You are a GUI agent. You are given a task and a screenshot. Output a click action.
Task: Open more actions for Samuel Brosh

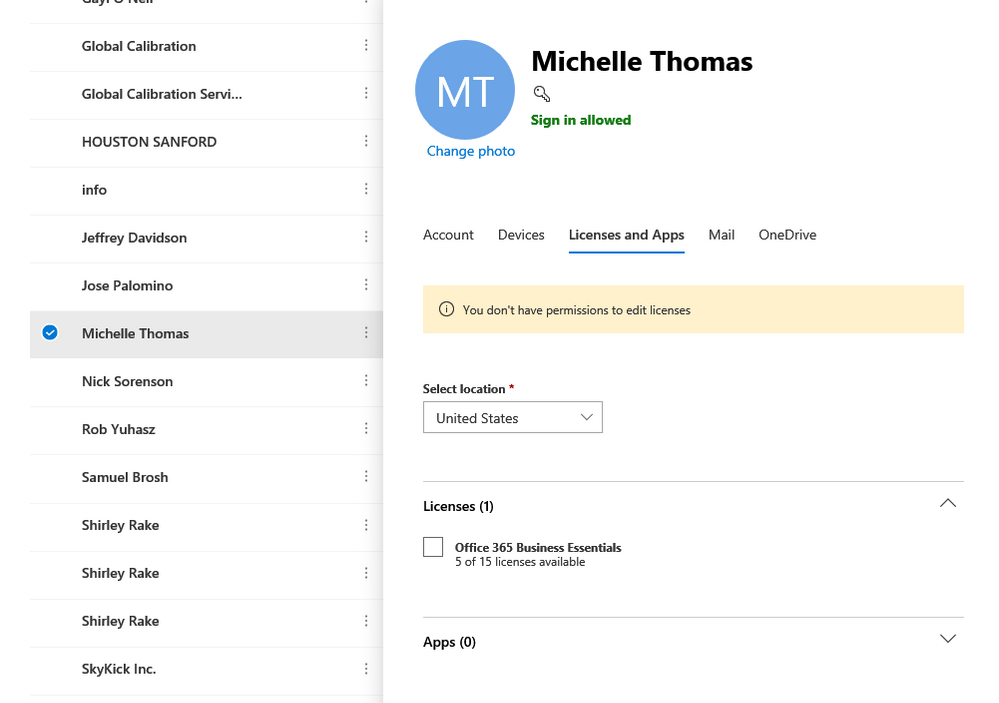pos(366,477)
